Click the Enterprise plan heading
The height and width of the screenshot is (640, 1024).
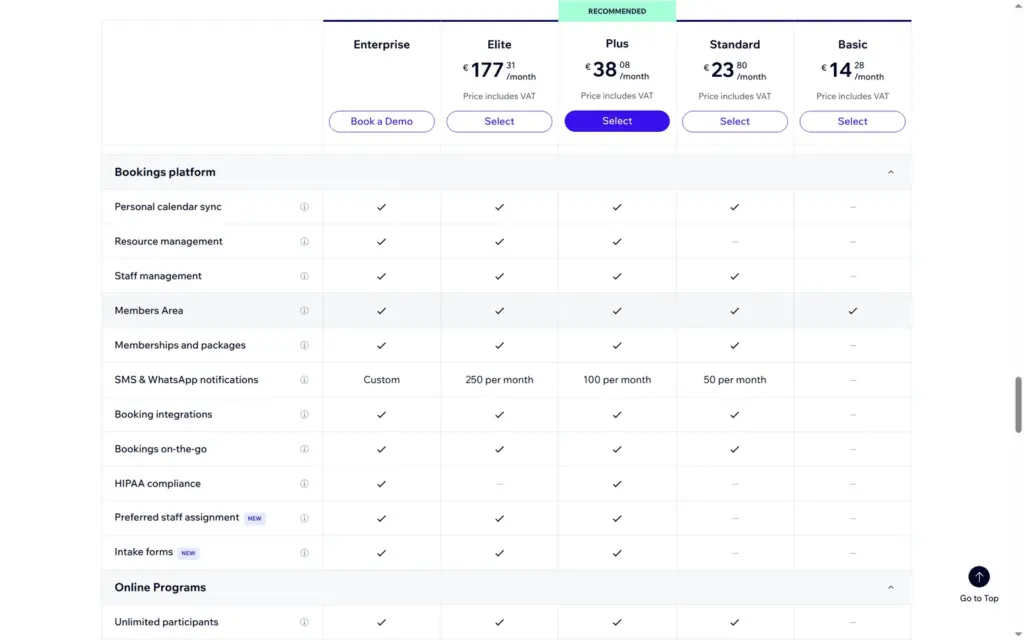tap(381, 44)
